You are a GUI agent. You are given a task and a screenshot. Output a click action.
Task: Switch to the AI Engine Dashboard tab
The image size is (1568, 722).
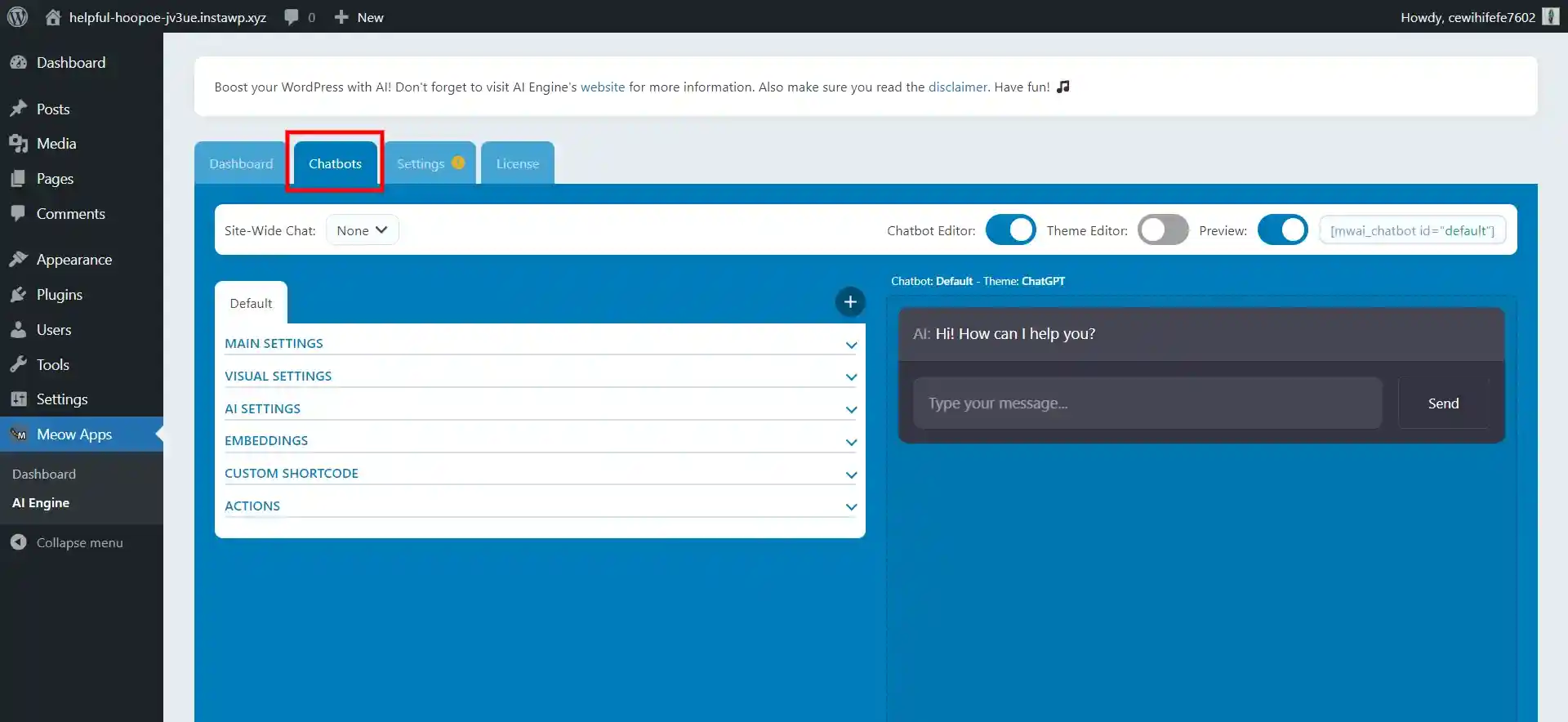[241, 163]
